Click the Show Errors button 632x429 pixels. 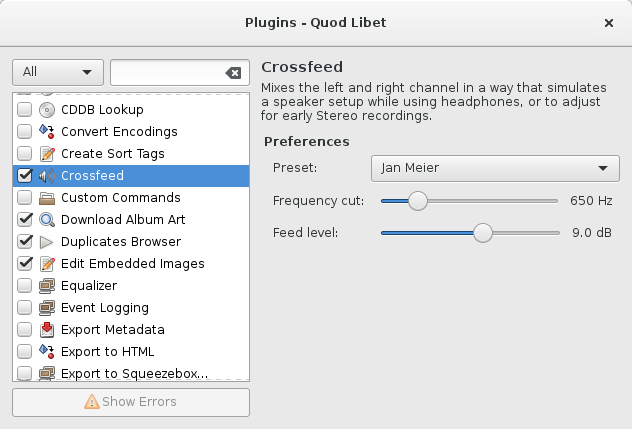click(131, 402)
